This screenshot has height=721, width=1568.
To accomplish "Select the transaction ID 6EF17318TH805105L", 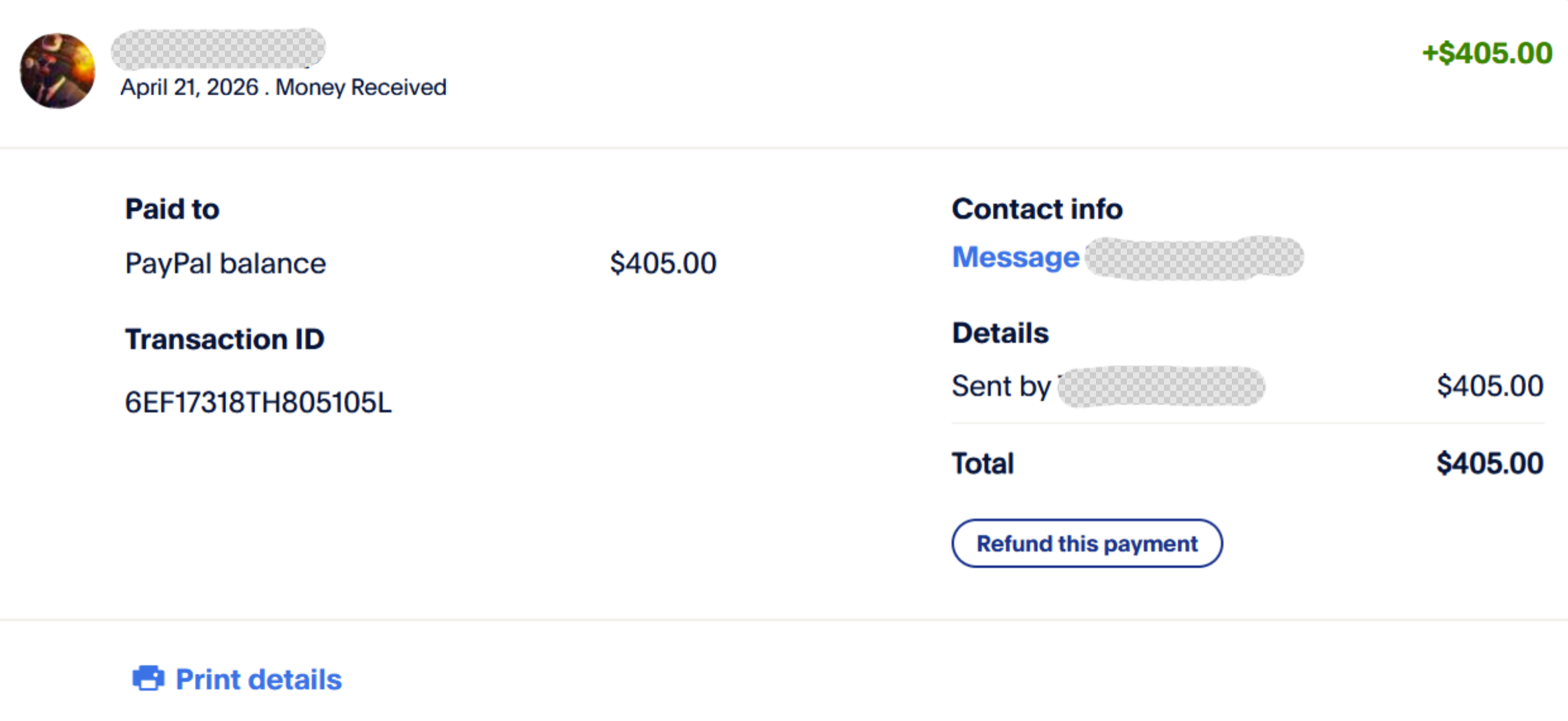I will (x=258, y=403).
